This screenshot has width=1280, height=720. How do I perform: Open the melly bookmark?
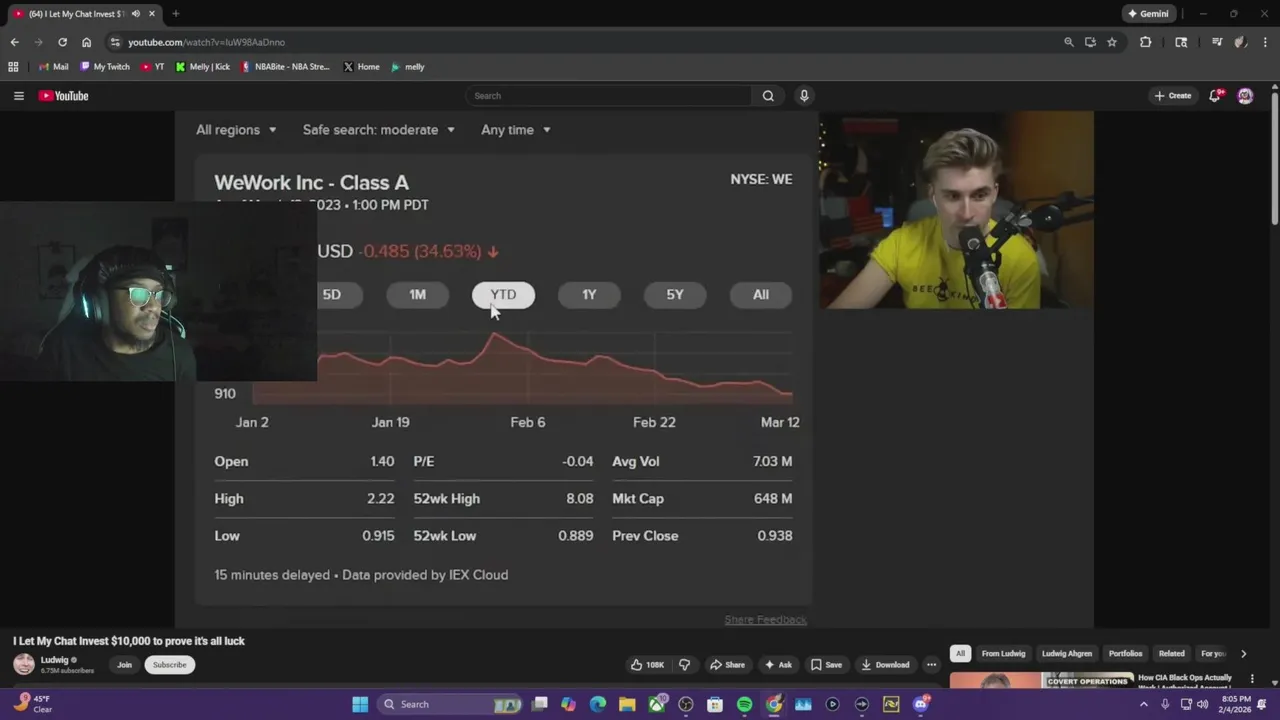(x=408, y=67)
